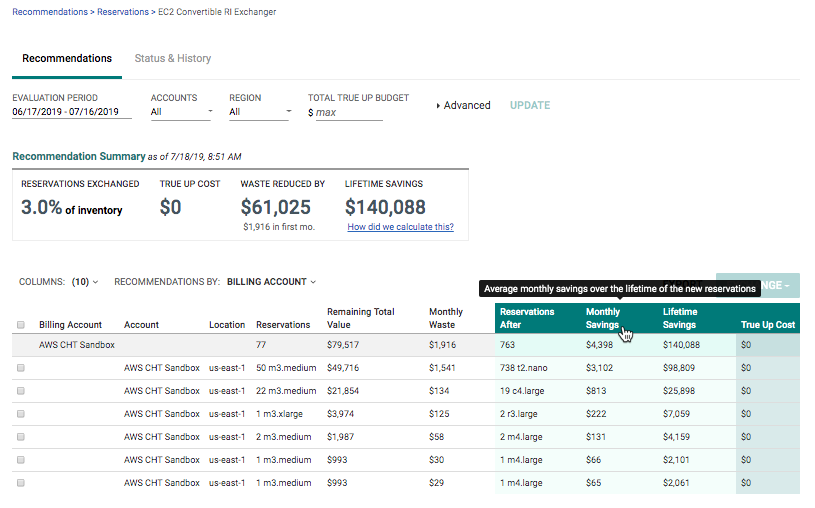Image resolution: width=815 pixels, height=508 pixels.
Task: Switch to the Status & History tab
Action: click(173, 58)
